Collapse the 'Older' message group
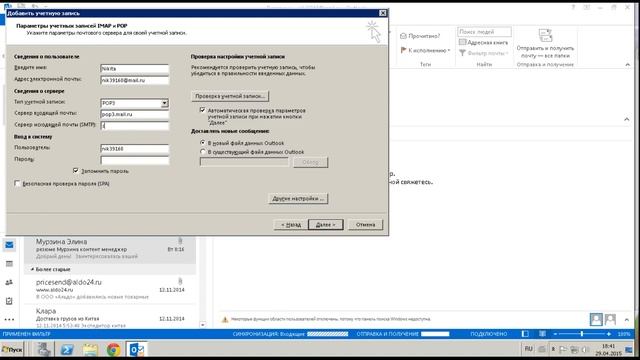This screenshot has height=360, width=640. click(32, 269)
